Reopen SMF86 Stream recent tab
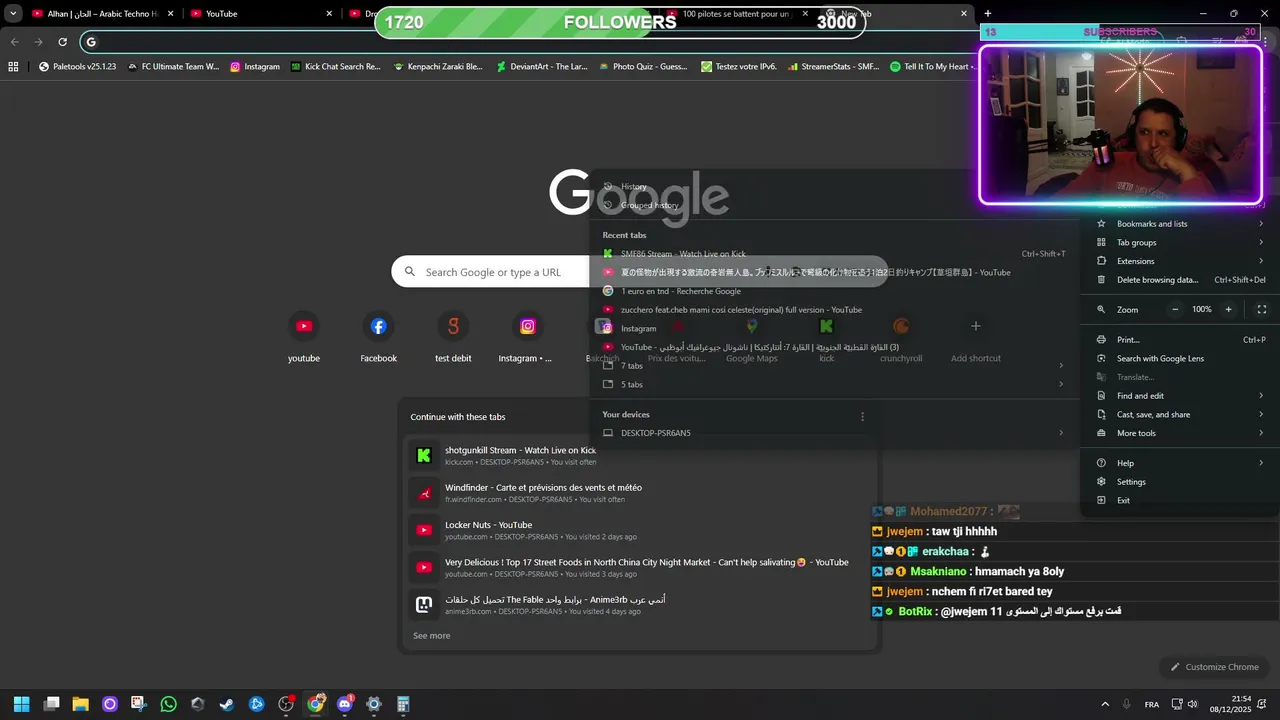 833,254
